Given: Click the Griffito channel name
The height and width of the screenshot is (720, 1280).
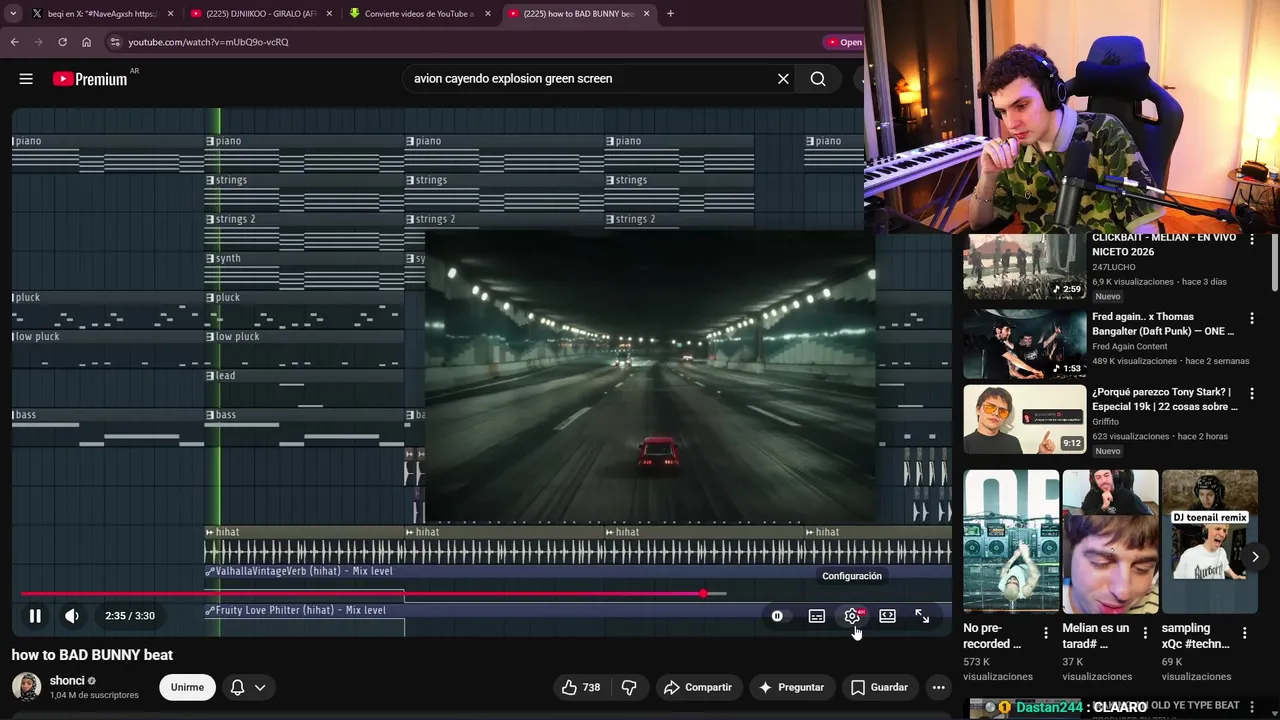Looking at the screenshot, I should [1105, 422].
